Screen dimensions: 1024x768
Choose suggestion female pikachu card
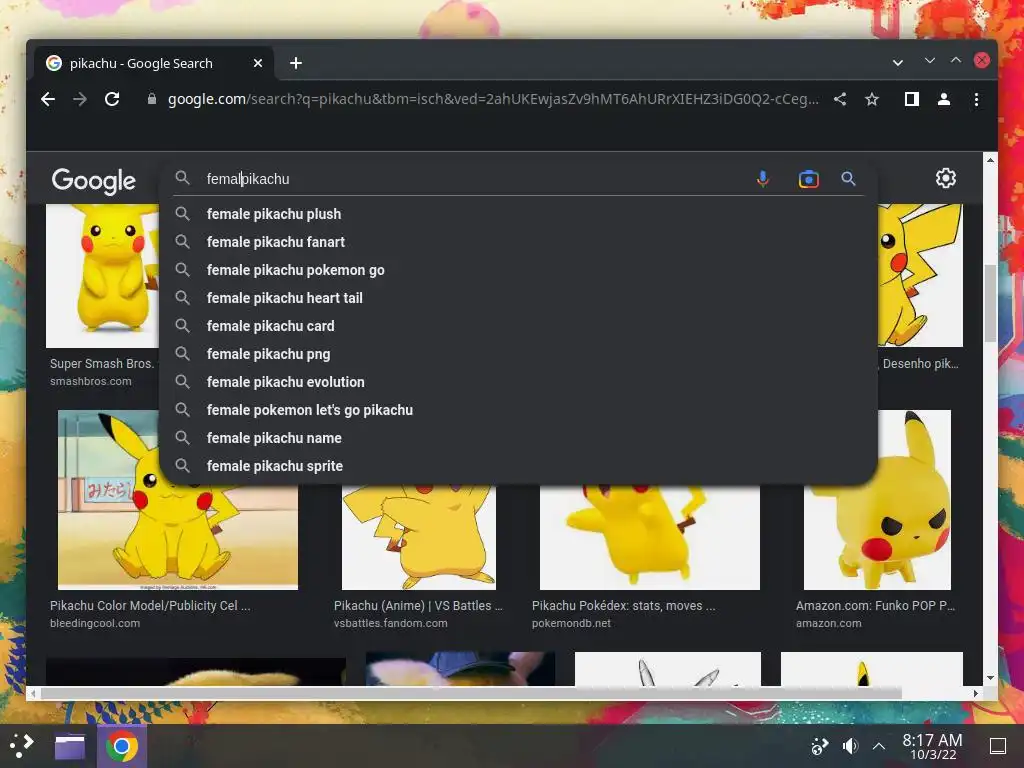point(518,326)
